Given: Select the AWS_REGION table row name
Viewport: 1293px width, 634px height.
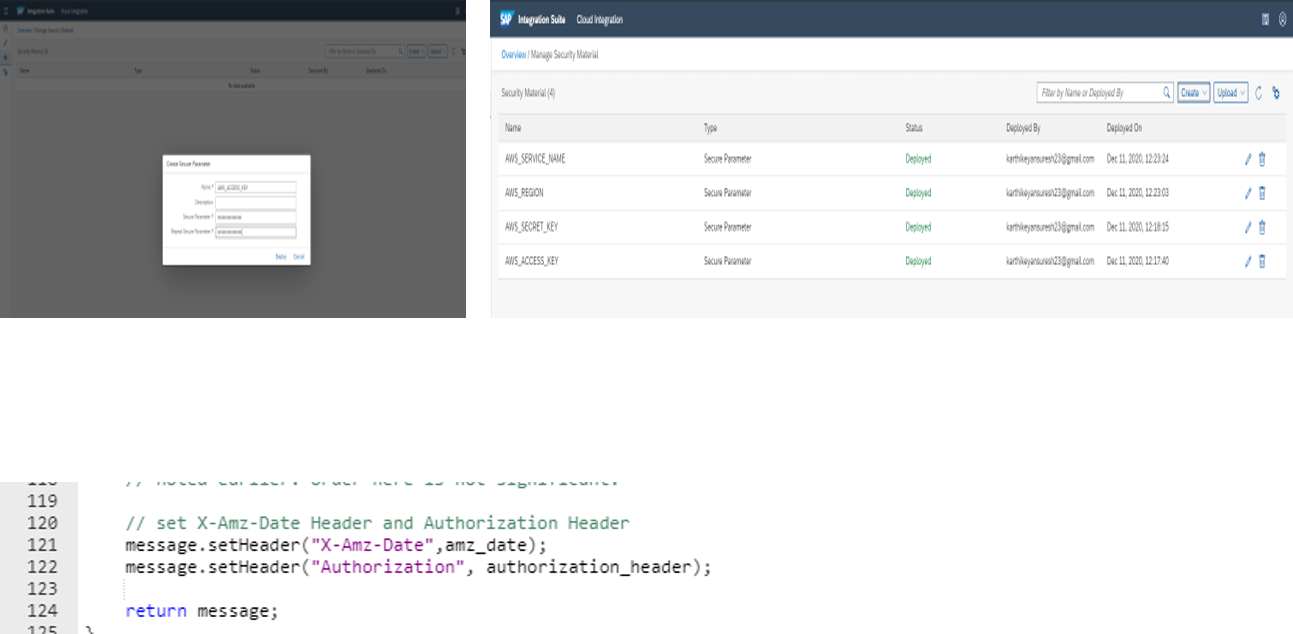Looking at the screenshot, I should pos(524,193).
